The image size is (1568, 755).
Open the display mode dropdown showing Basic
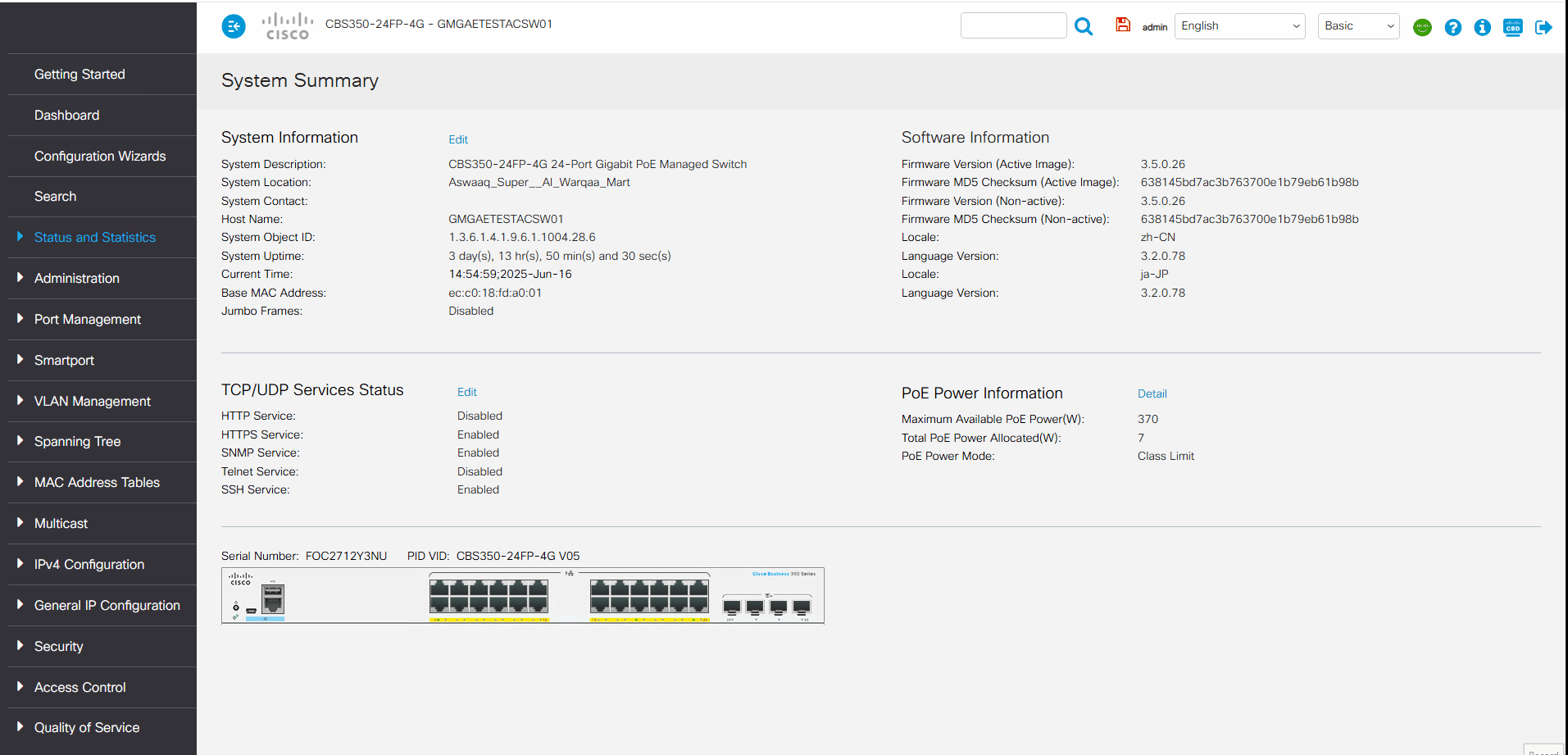click(x=1358, y=26)
